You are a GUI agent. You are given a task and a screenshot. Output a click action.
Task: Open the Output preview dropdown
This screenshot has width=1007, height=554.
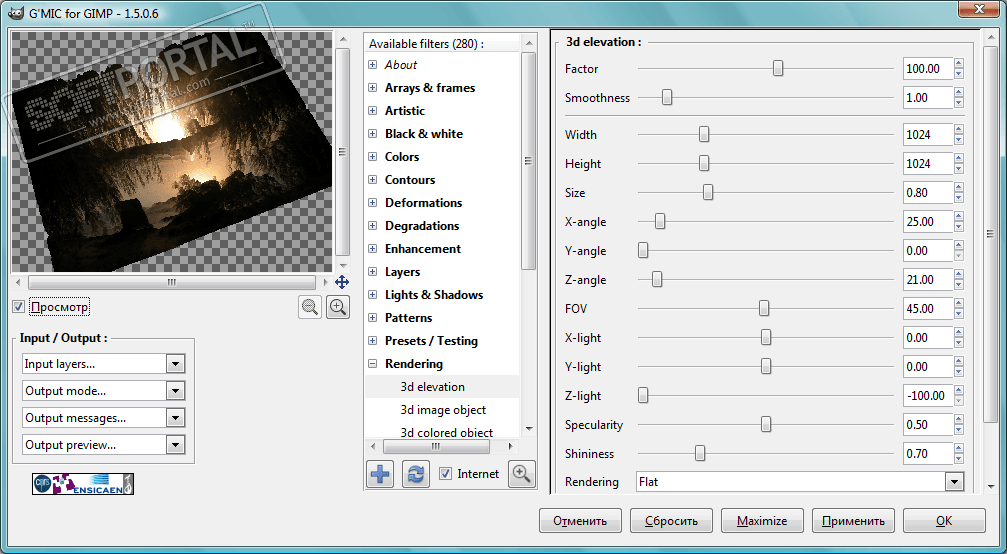[103, 445]
